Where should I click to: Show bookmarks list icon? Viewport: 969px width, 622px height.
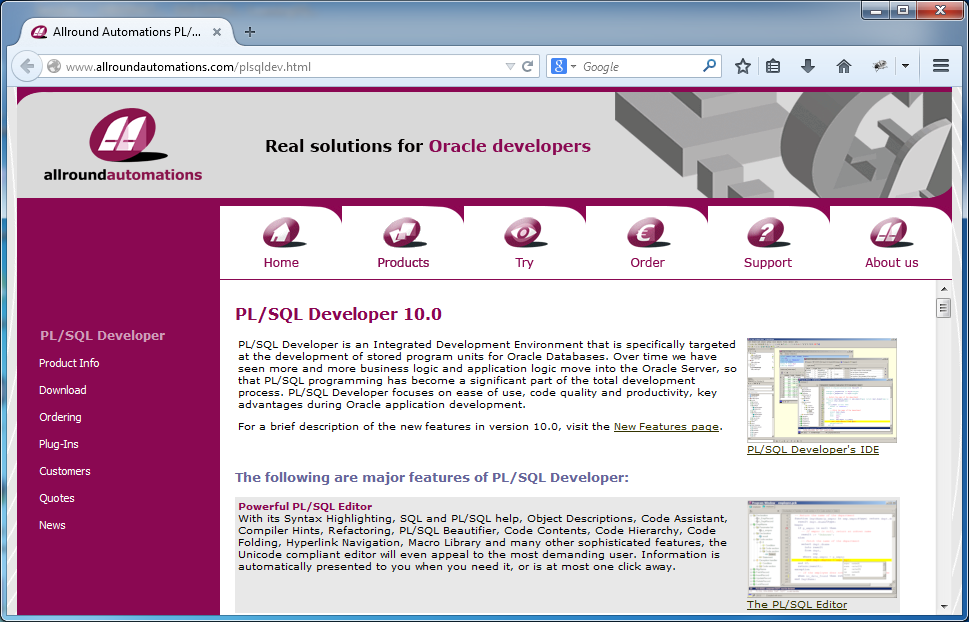click(773, 66)
